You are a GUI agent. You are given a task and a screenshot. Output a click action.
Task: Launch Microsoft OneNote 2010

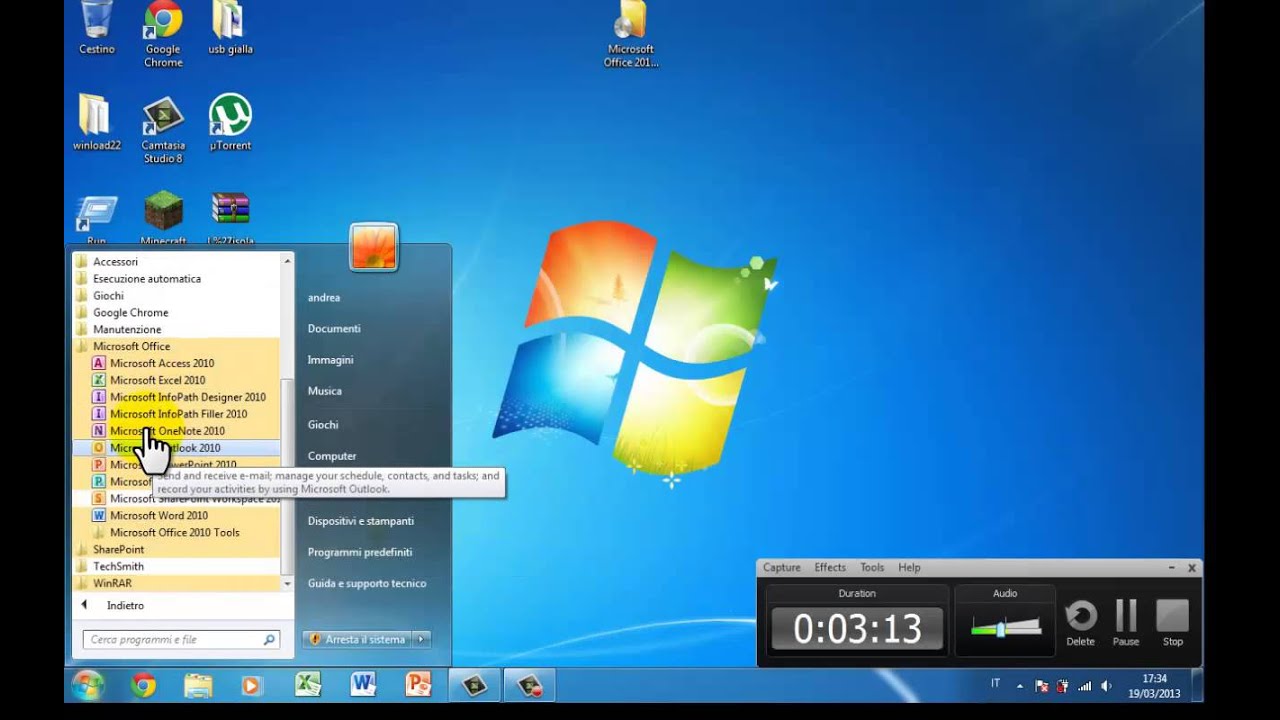[x=167, y=431]
